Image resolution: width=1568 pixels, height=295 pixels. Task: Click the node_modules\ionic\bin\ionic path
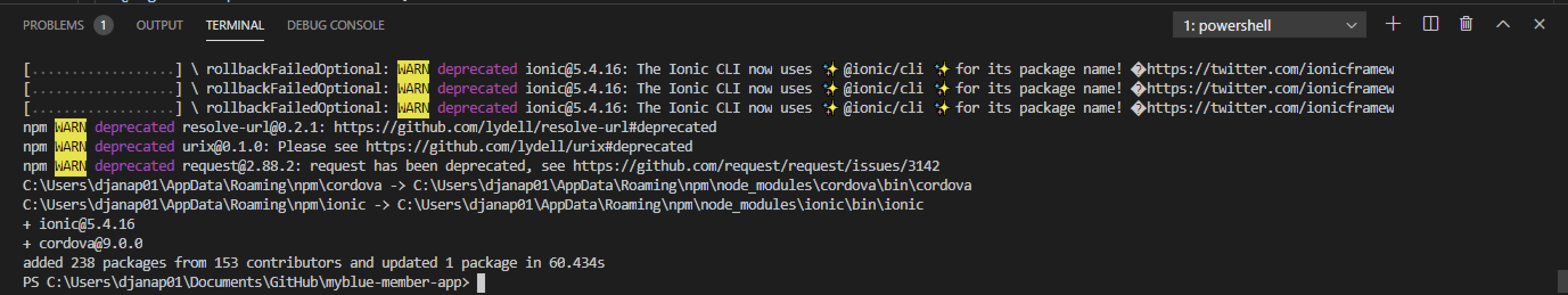tap(660, 205)
